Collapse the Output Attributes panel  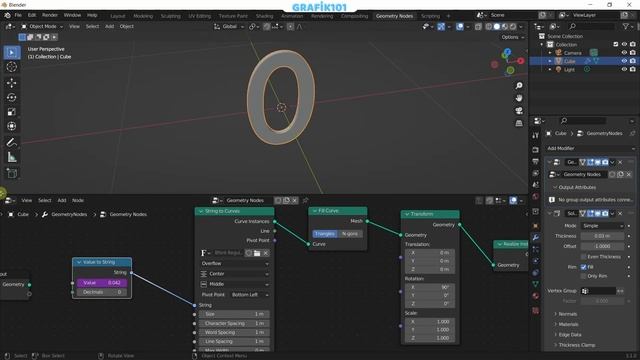555,187
